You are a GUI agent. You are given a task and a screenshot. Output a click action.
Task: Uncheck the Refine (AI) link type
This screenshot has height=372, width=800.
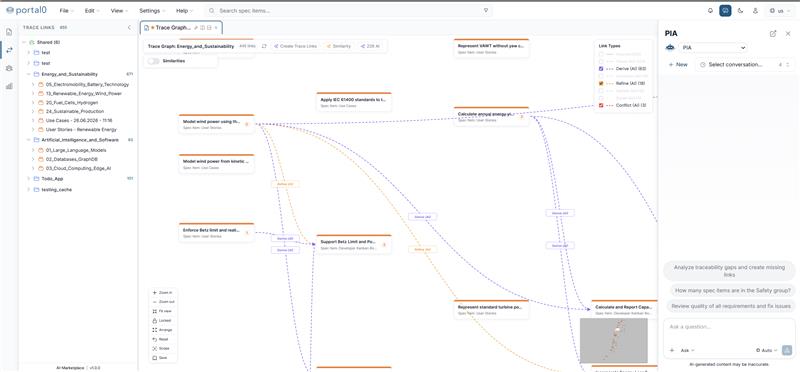[601, 83]
